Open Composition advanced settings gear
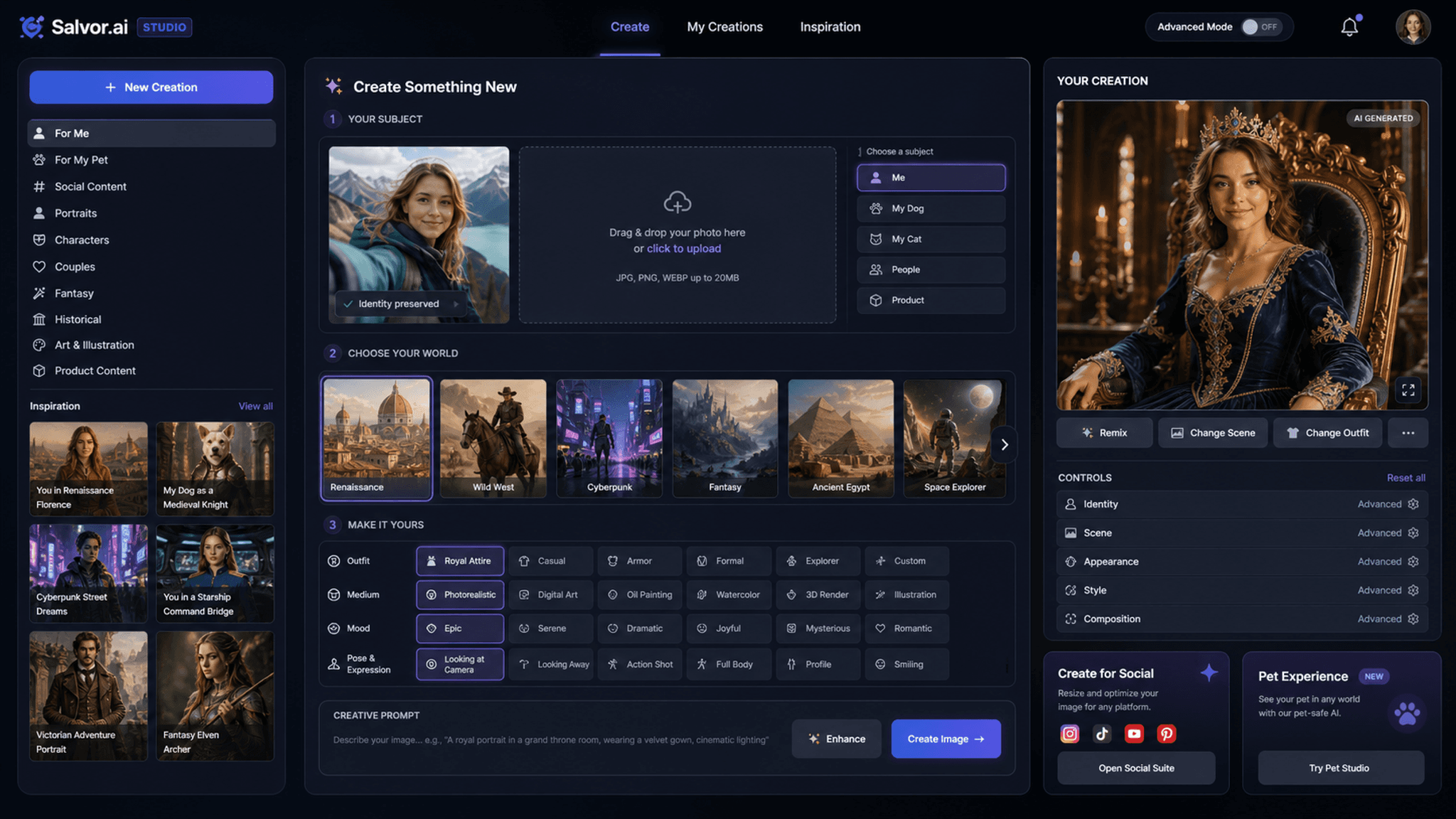 tap(1413, 619)
